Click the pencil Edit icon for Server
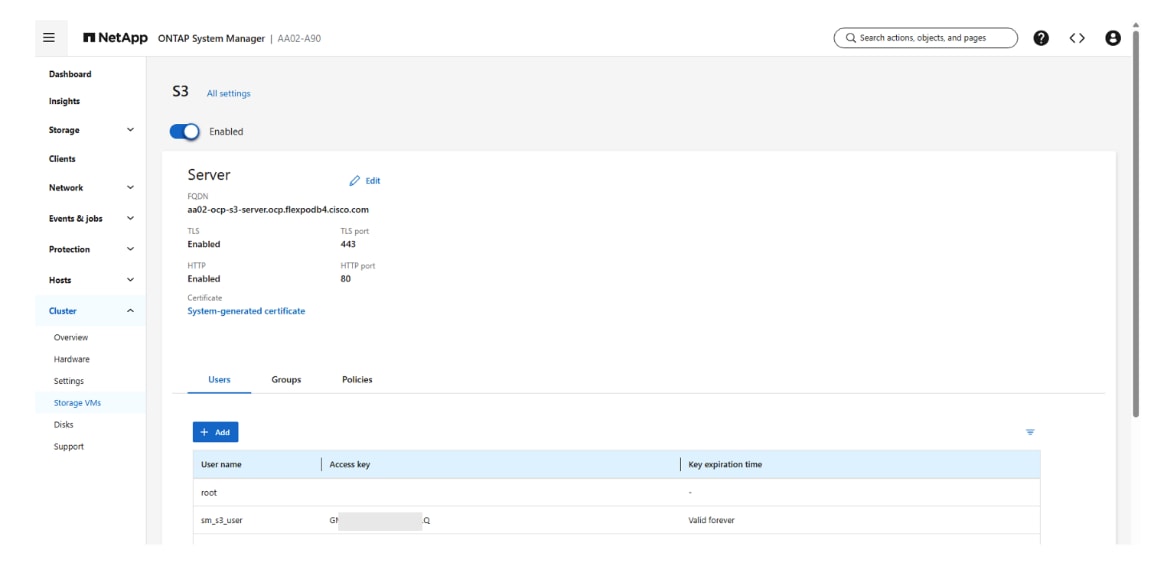This screenshot has height=569, width=1154. coord(355,180)
